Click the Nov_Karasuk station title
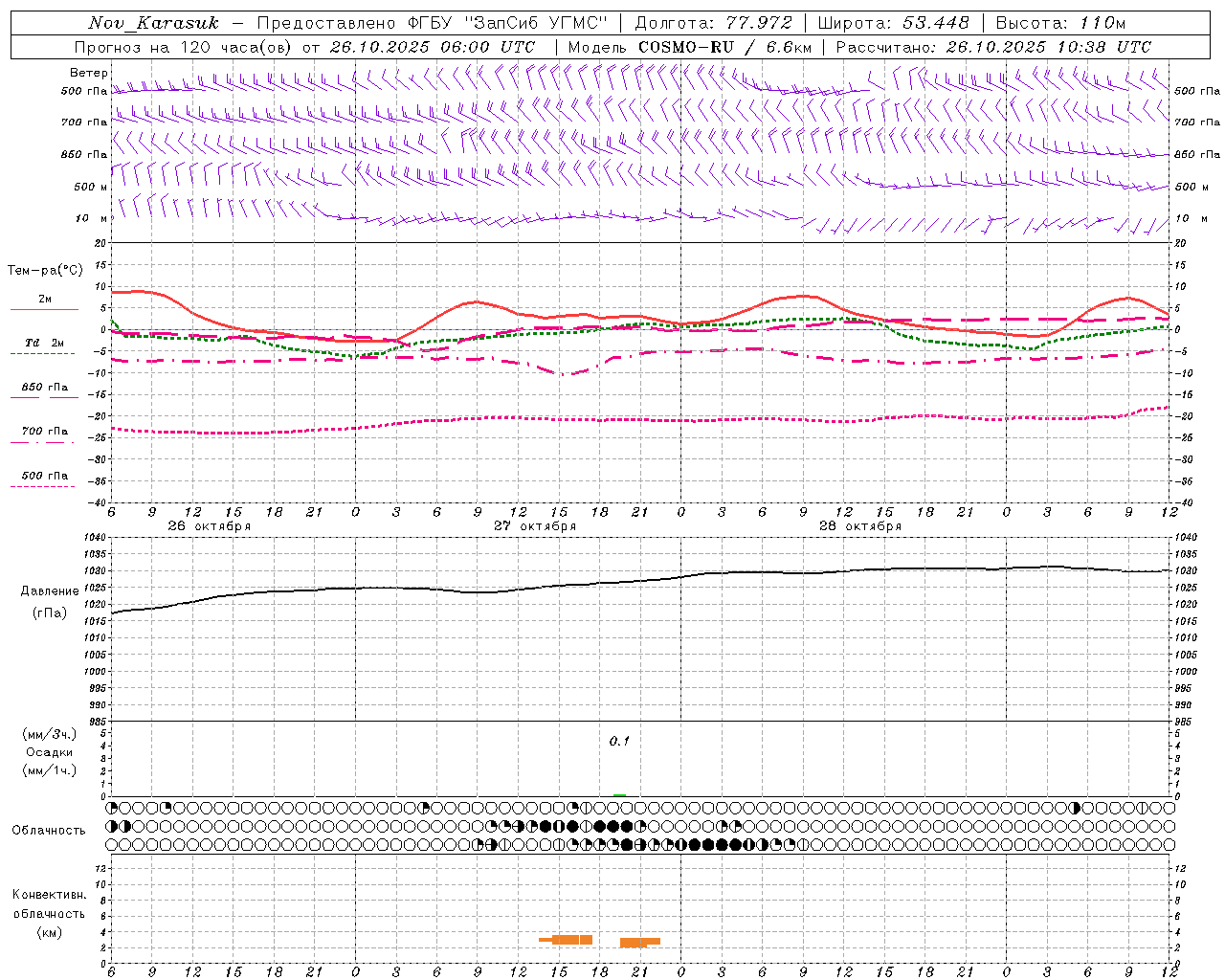Viewport: 1225px width, 980px height. 153,23
